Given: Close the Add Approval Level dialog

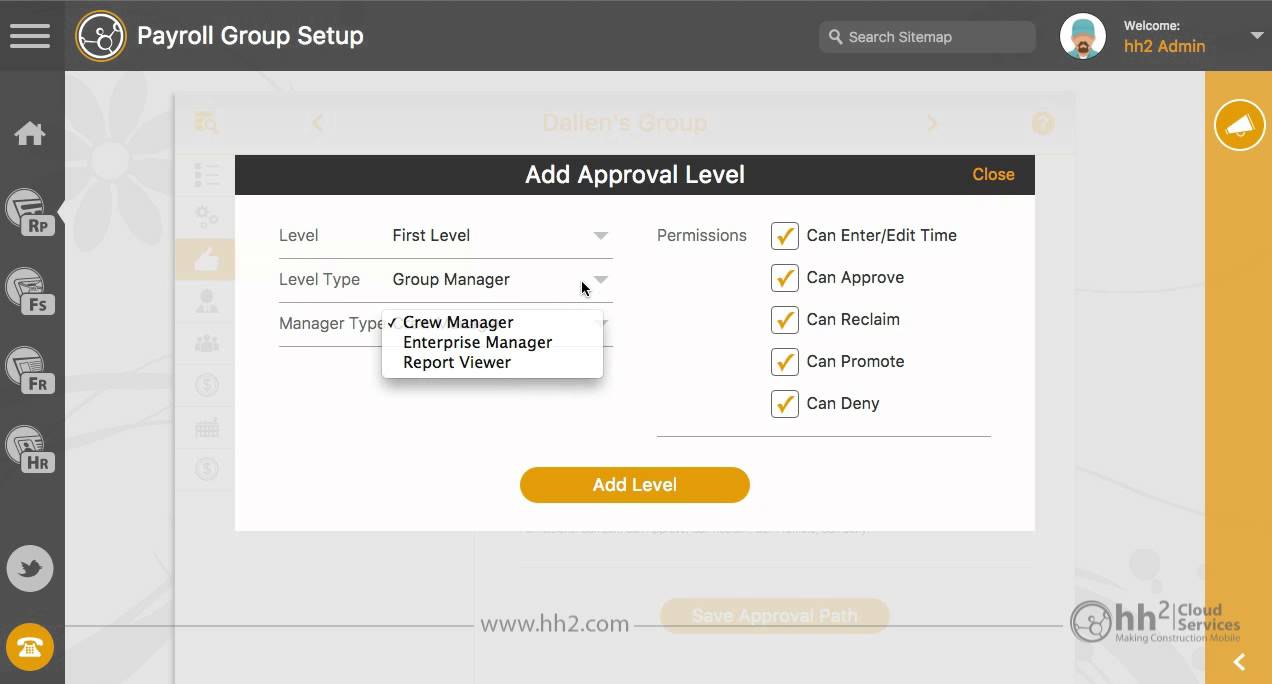Looking at the screenshot, I should coord(993,174).
